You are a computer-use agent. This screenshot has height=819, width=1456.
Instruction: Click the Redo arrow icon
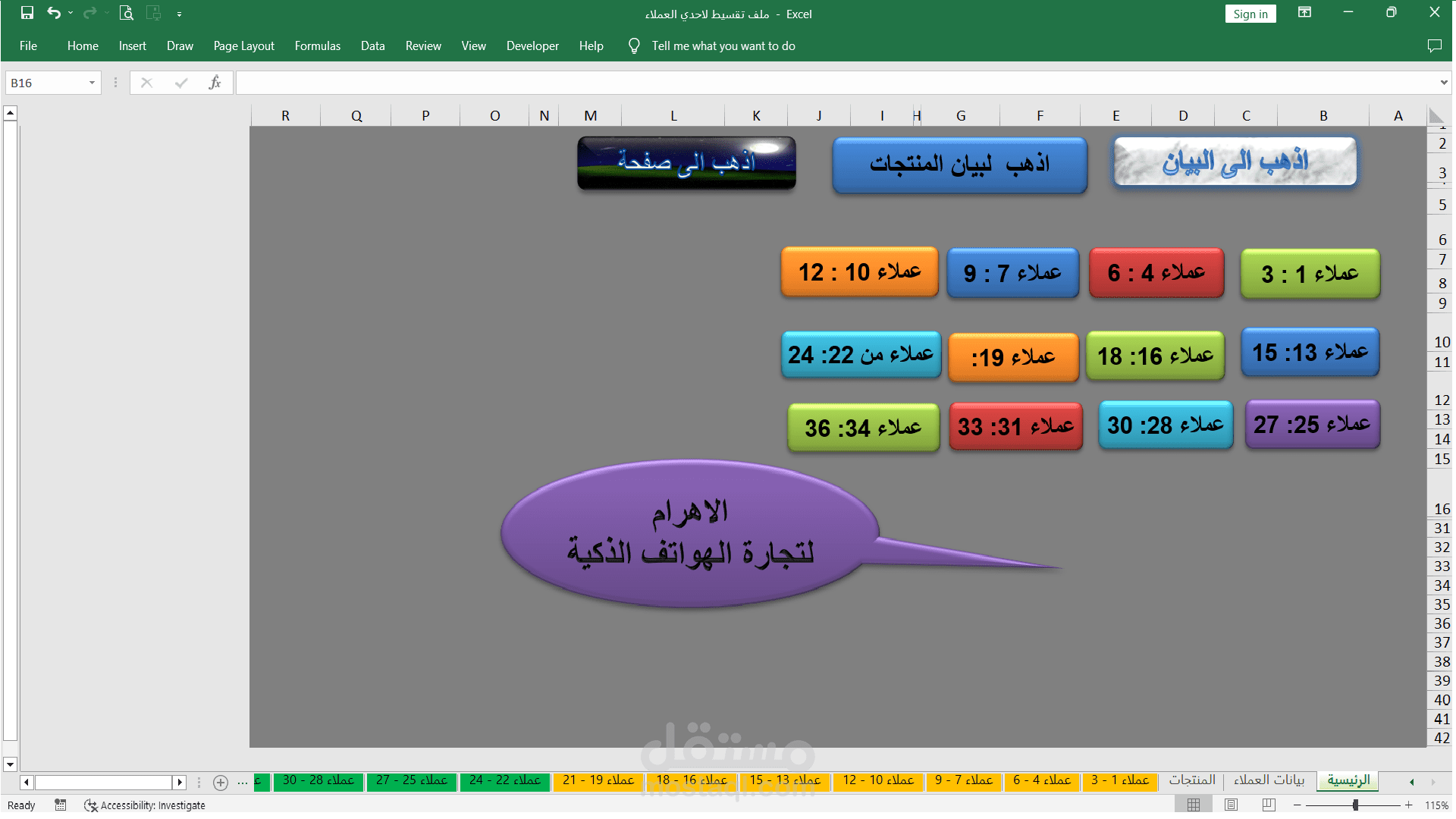click(89, 13)
